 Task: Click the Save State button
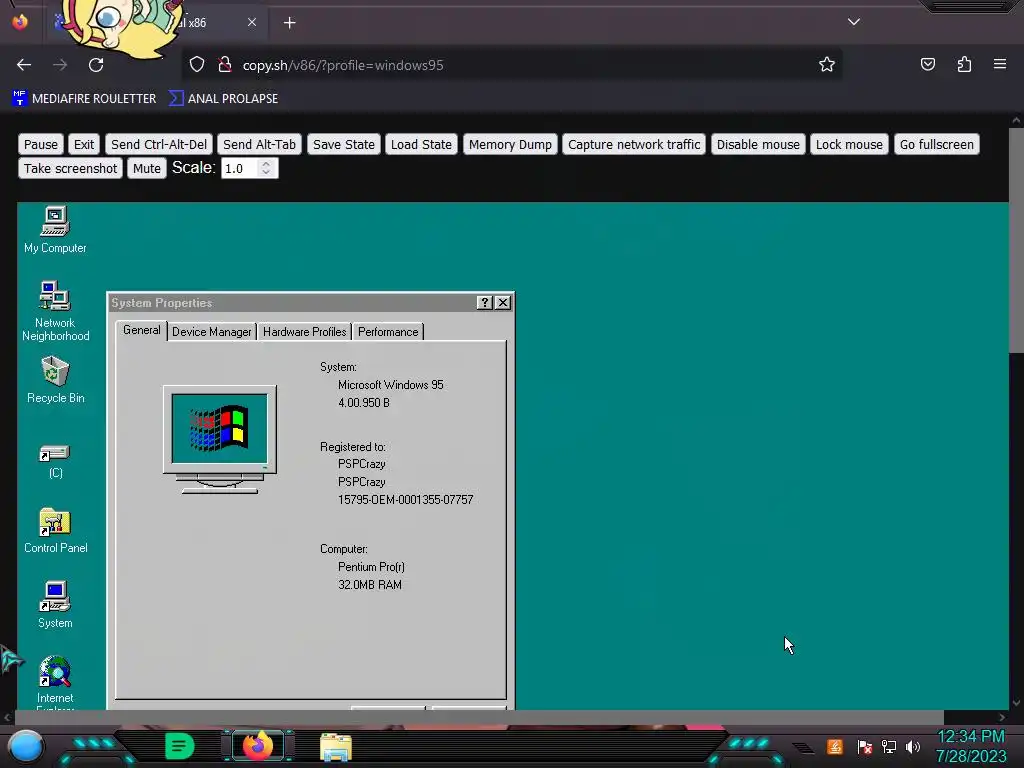[x=344, y=144]
